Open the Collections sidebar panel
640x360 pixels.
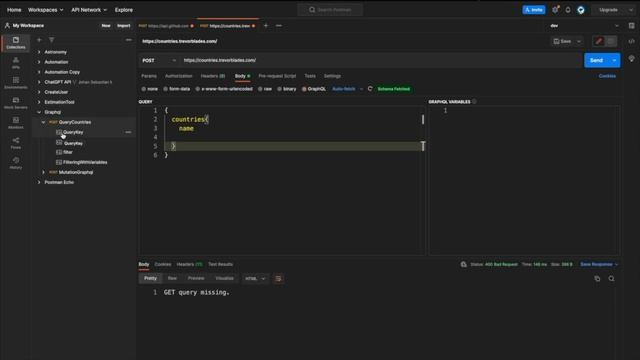click(x=16, y=43)
